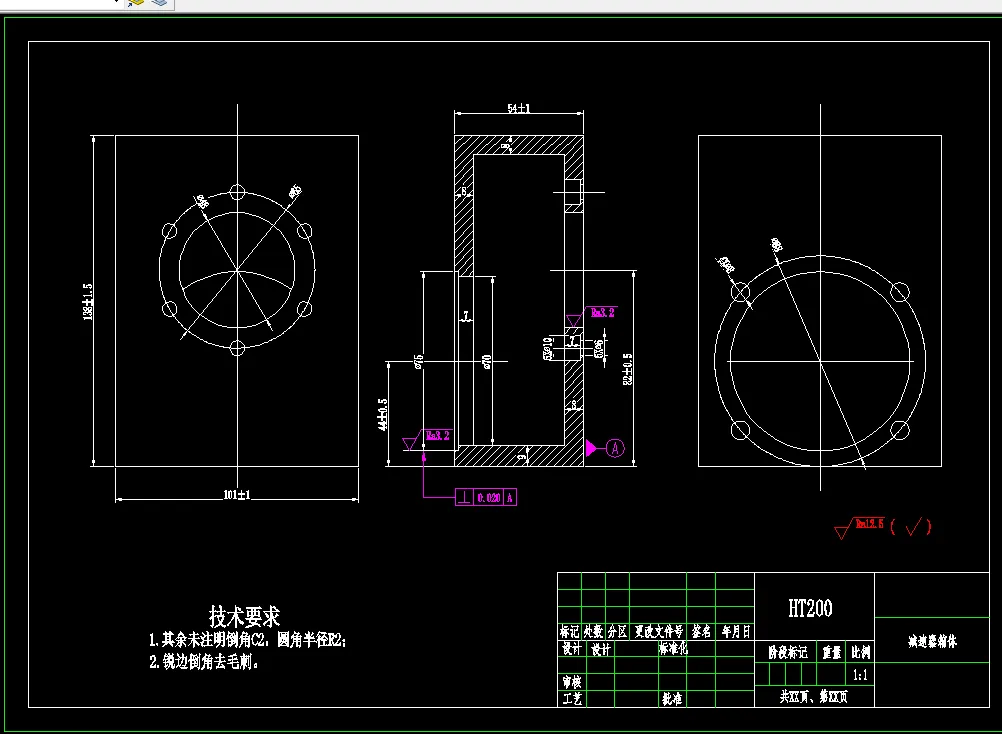The width and height of the screenshot is (1002, 734).
Task: Select the 82±0.5 vertical dimension
Action: pos(628,369)
